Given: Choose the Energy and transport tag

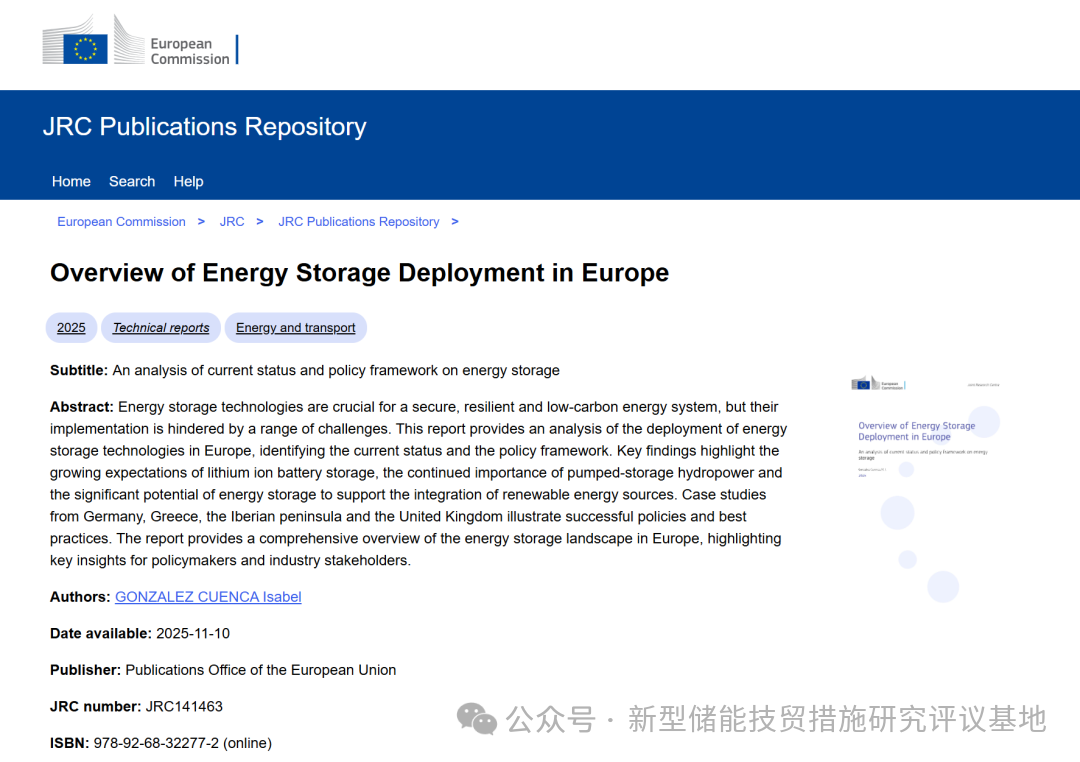Looking at the screenshot, I should click(x=295, y=328).
